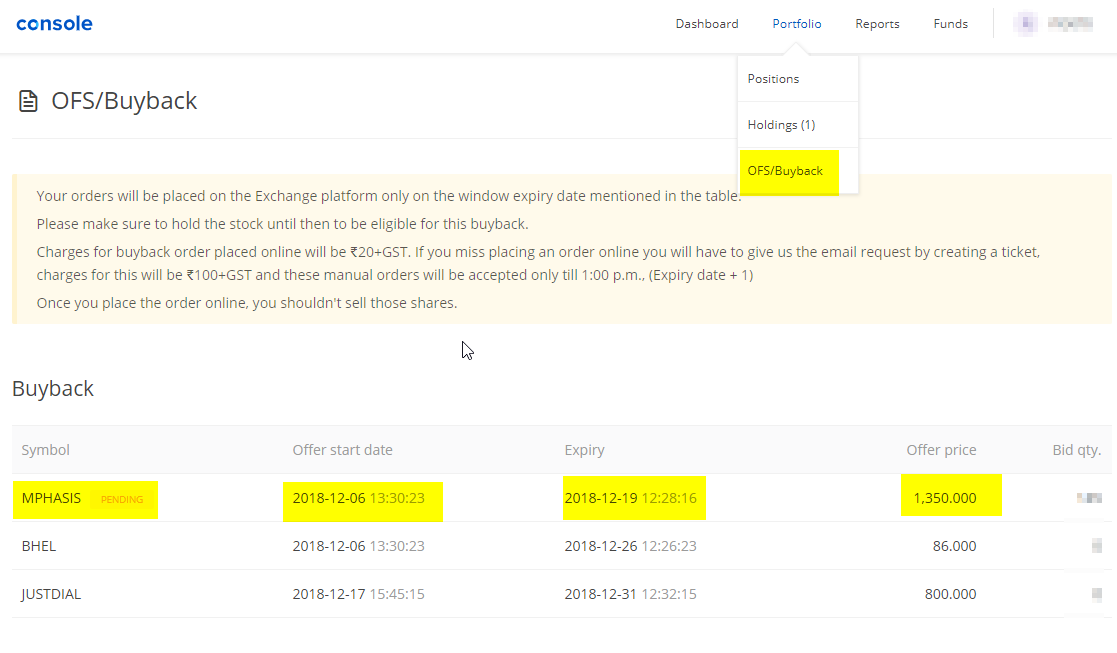
Task: Navigate to the Reports section
Action: coord(877,23)
